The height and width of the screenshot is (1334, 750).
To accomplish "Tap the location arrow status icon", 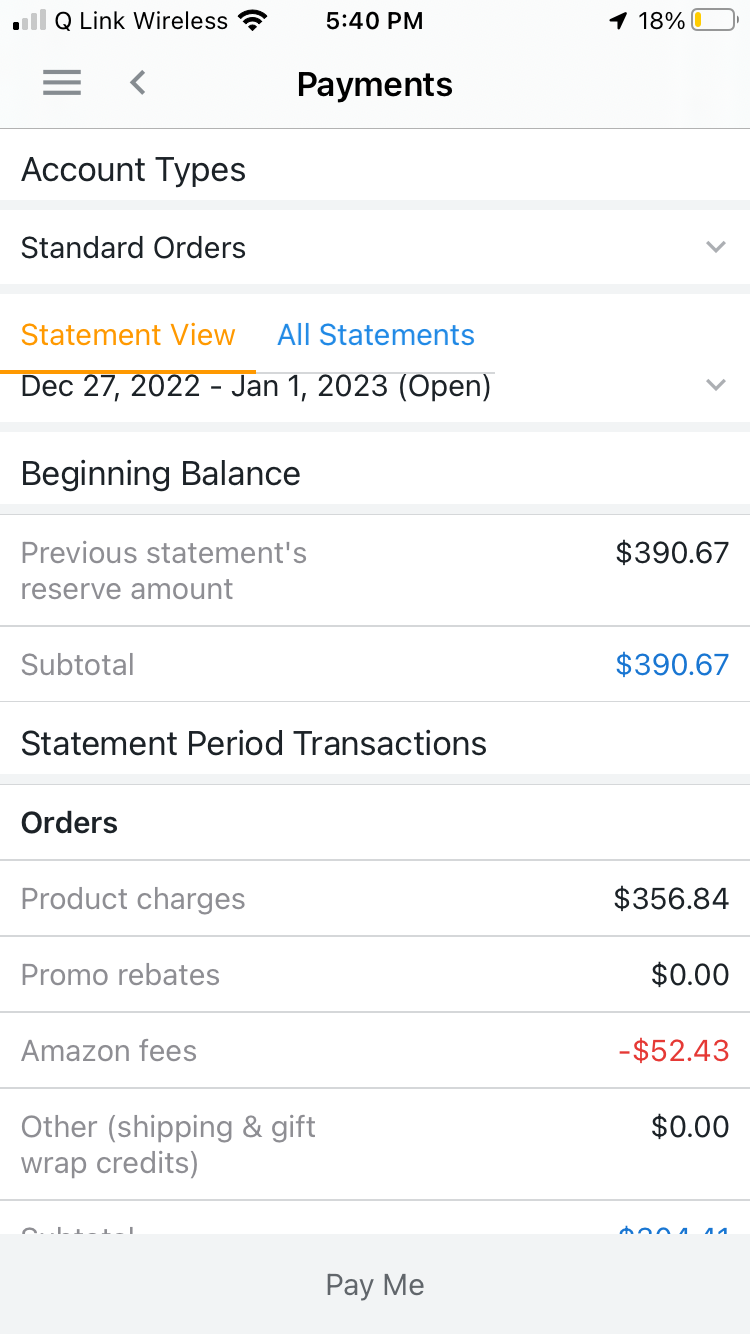I will 618,21.
